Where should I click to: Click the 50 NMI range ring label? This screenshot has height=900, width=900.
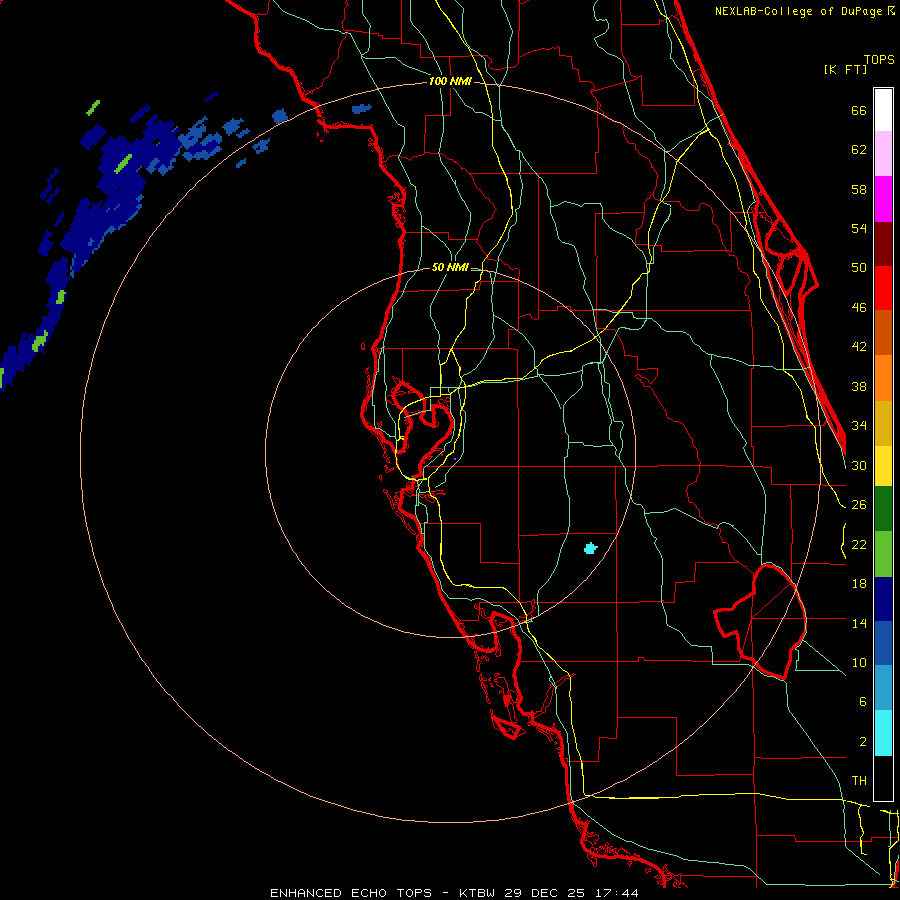[450, 267]
